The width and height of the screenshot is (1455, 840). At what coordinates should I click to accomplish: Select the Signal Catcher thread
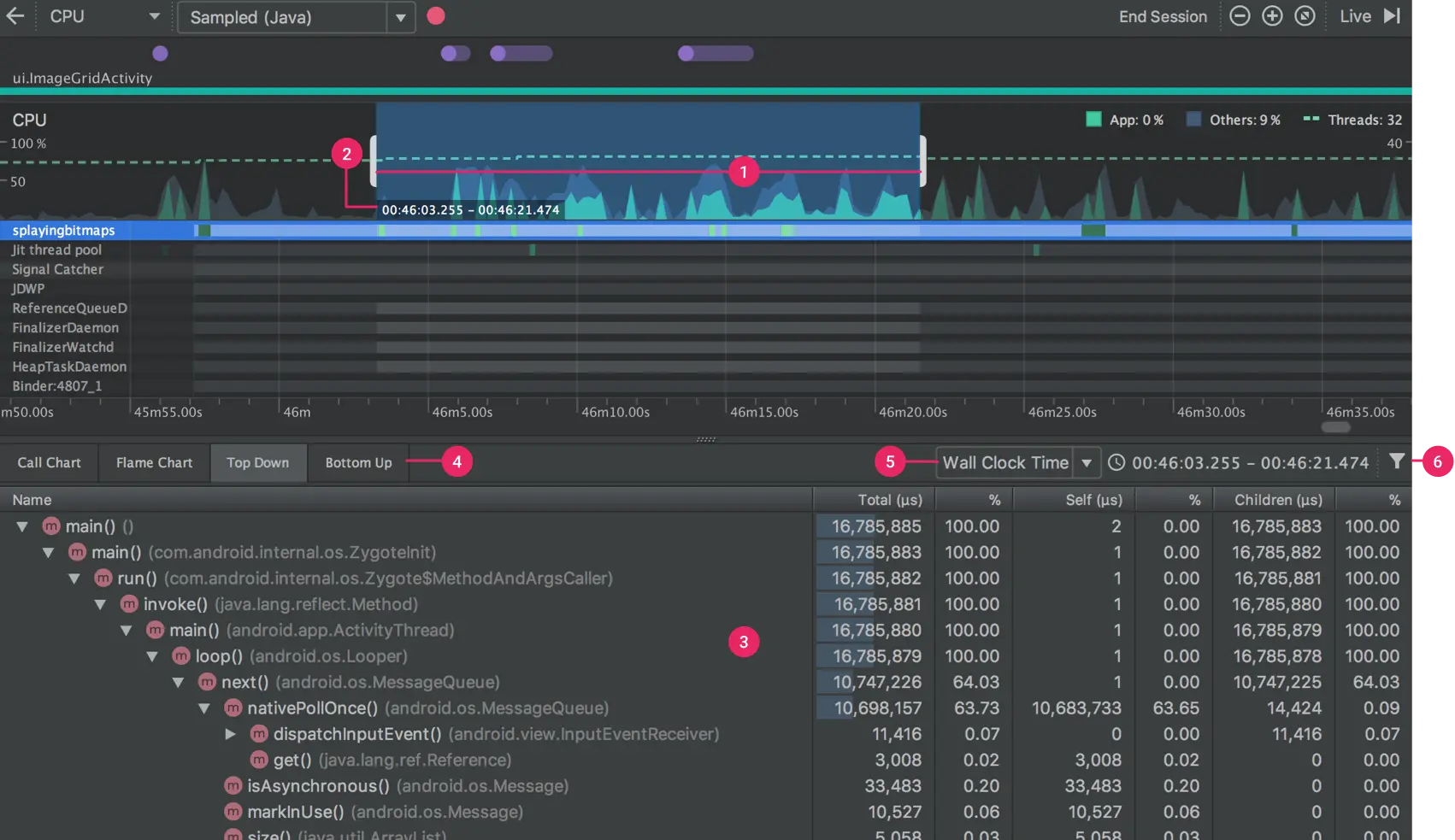[x=705, y=269]
